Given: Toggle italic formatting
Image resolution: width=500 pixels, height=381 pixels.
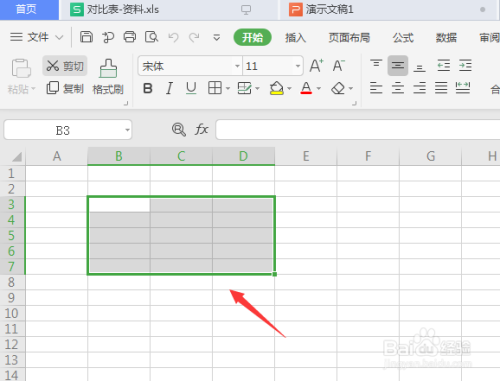Looking at the screenshot, I should 169,89.
